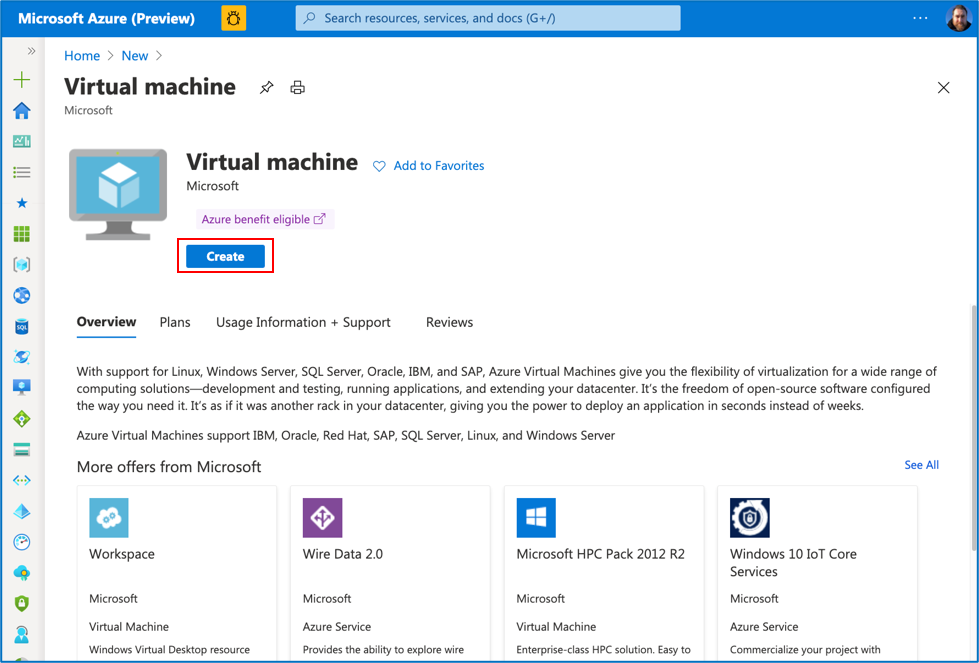The height and width of the screenshot is (663, 979).
Task: Open the Windows 10 IoT Core card icon
Action: (749, 518)
